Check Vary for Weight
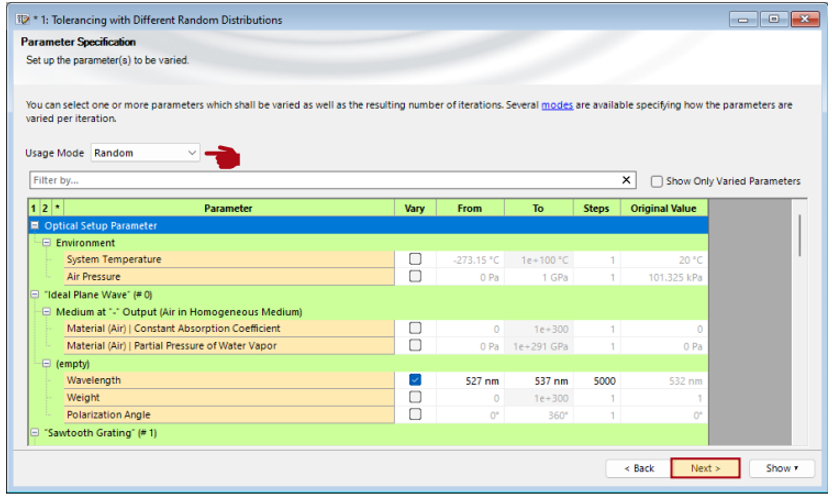832x497 pixels. click(415, 397)
